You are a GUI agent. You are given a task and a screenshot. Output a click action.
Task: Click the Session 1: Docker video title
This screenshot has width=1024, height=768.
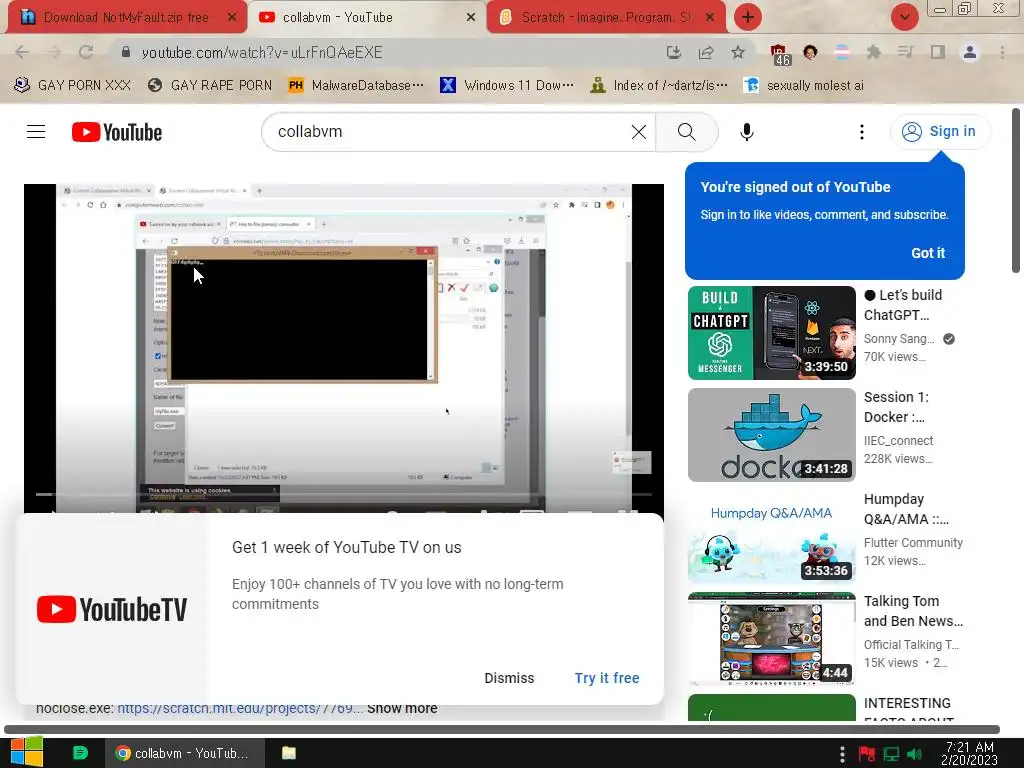pyautogui.click(x=896, y=407)
